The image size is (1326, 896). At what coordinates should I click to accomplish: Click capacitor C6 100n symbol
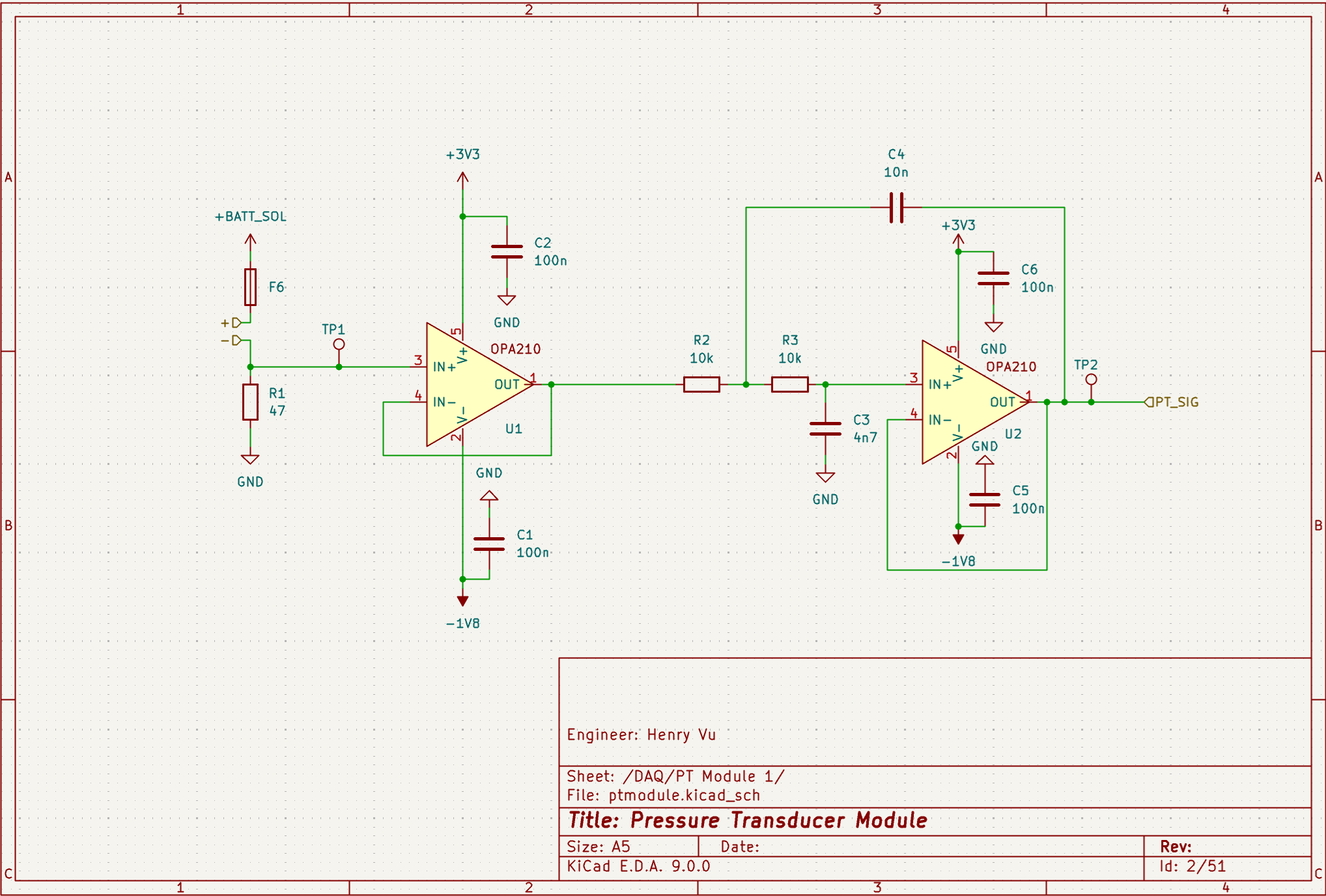[x=993, y=279]
